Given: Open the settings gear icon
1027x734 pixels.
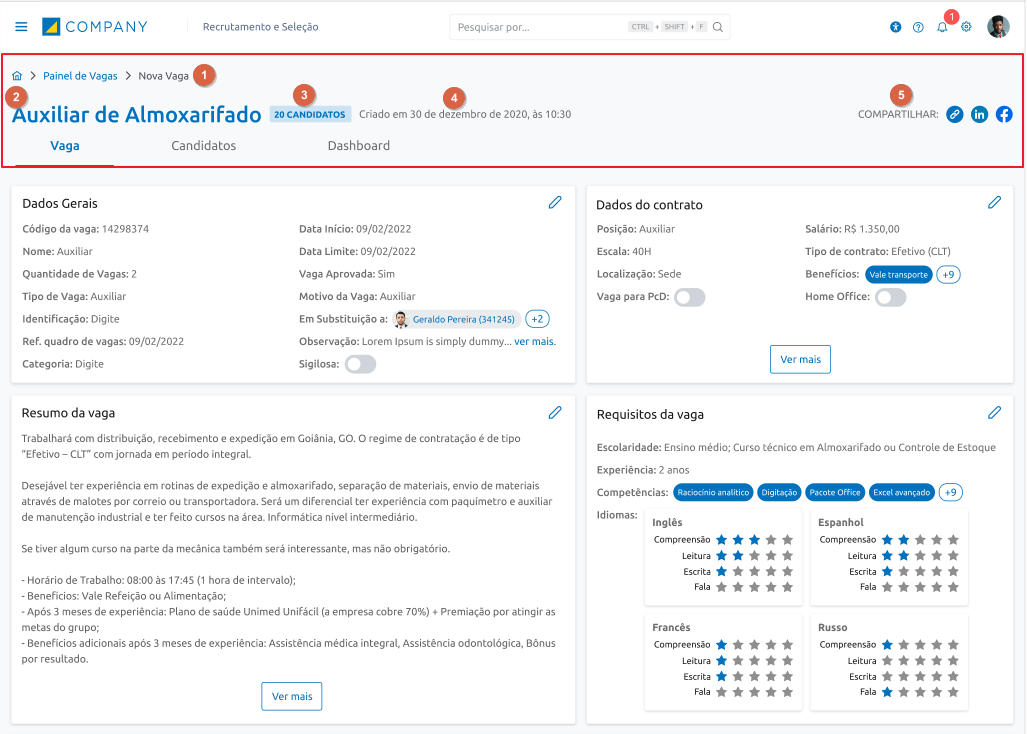Looking at the screenshot, I should coord(966,27).
